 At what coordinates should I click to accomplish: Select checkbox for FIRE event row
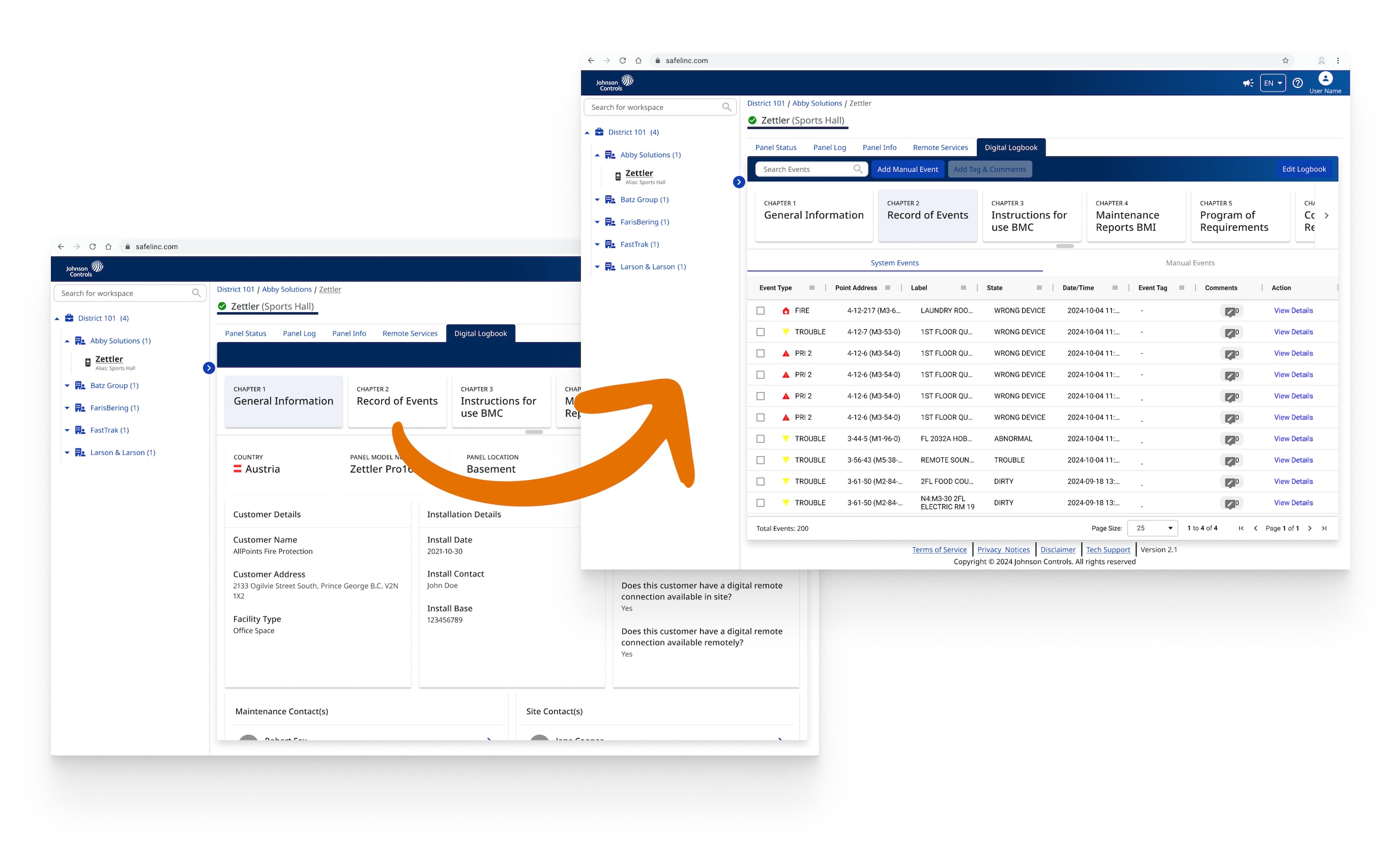tap(761, 311)
